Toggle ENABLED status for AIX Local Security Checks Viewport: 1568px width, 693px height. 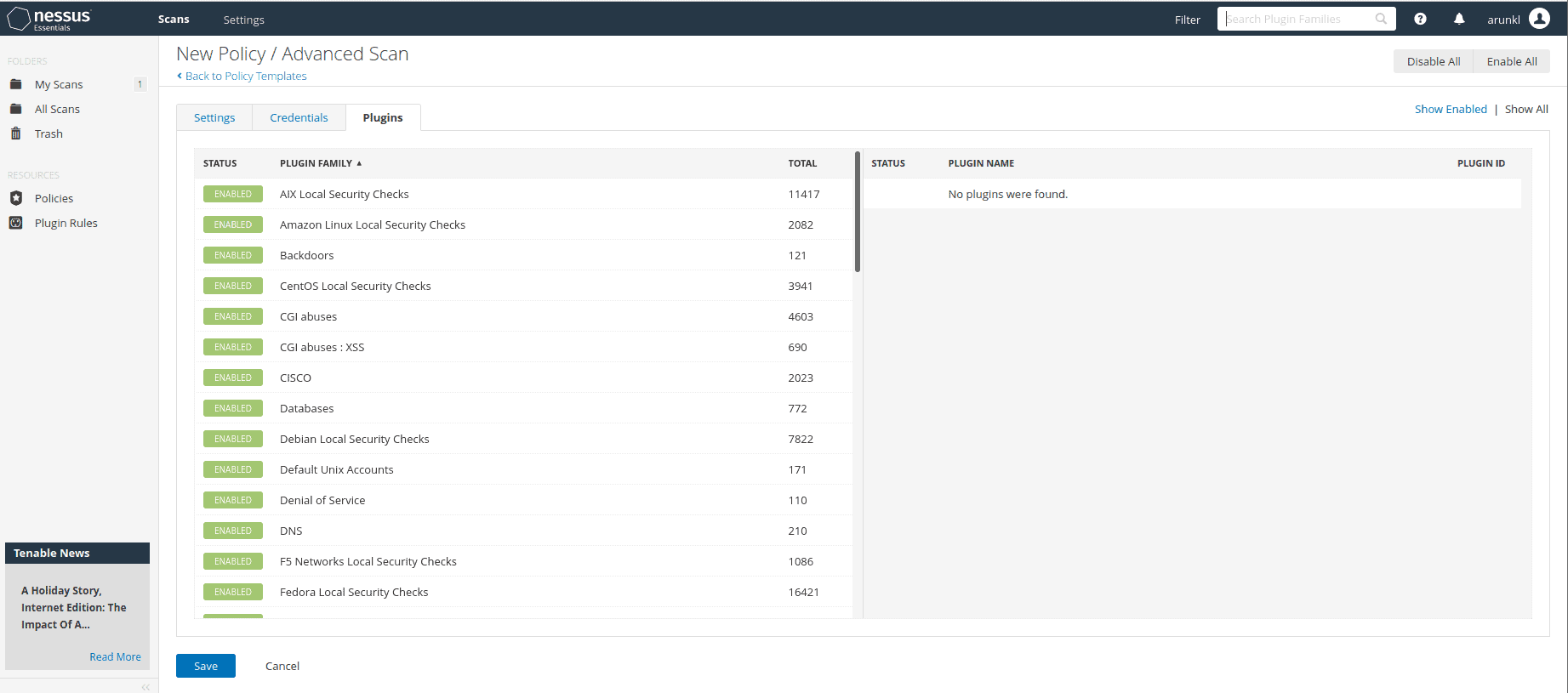[x=233, y=194]
